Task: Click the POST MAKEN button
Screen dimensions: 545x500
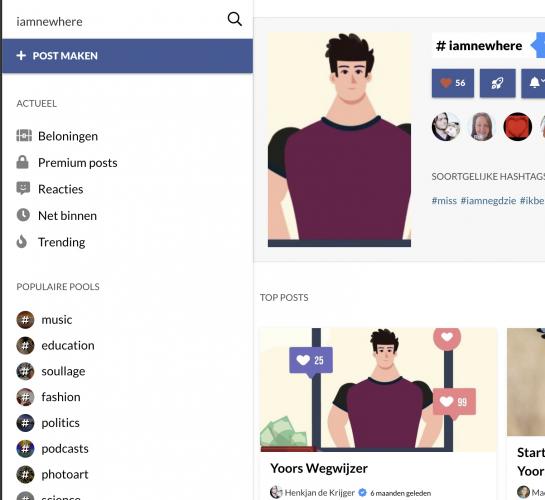Action: coord(127,56)
